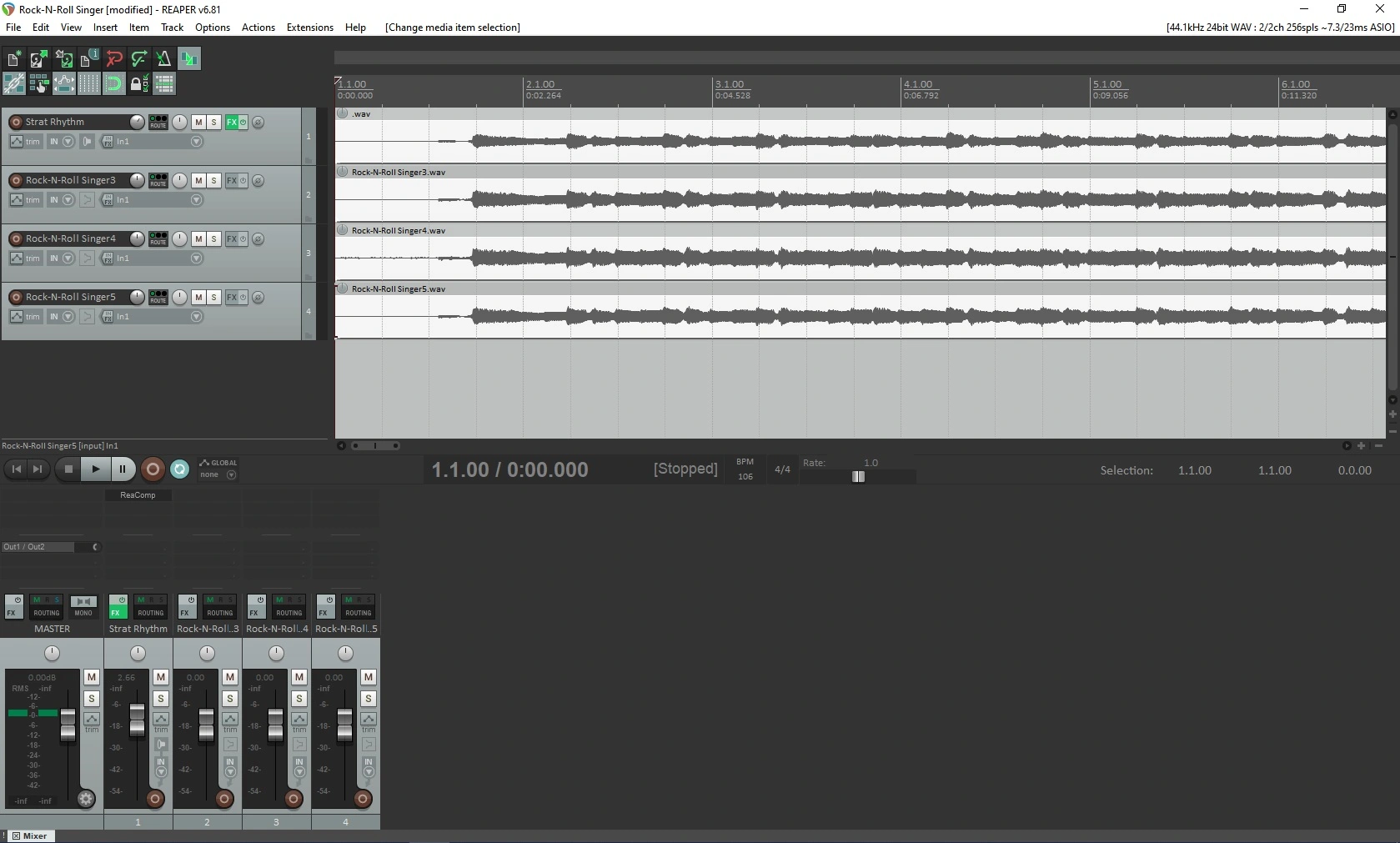Click the transport Stop button

[69, 469]
